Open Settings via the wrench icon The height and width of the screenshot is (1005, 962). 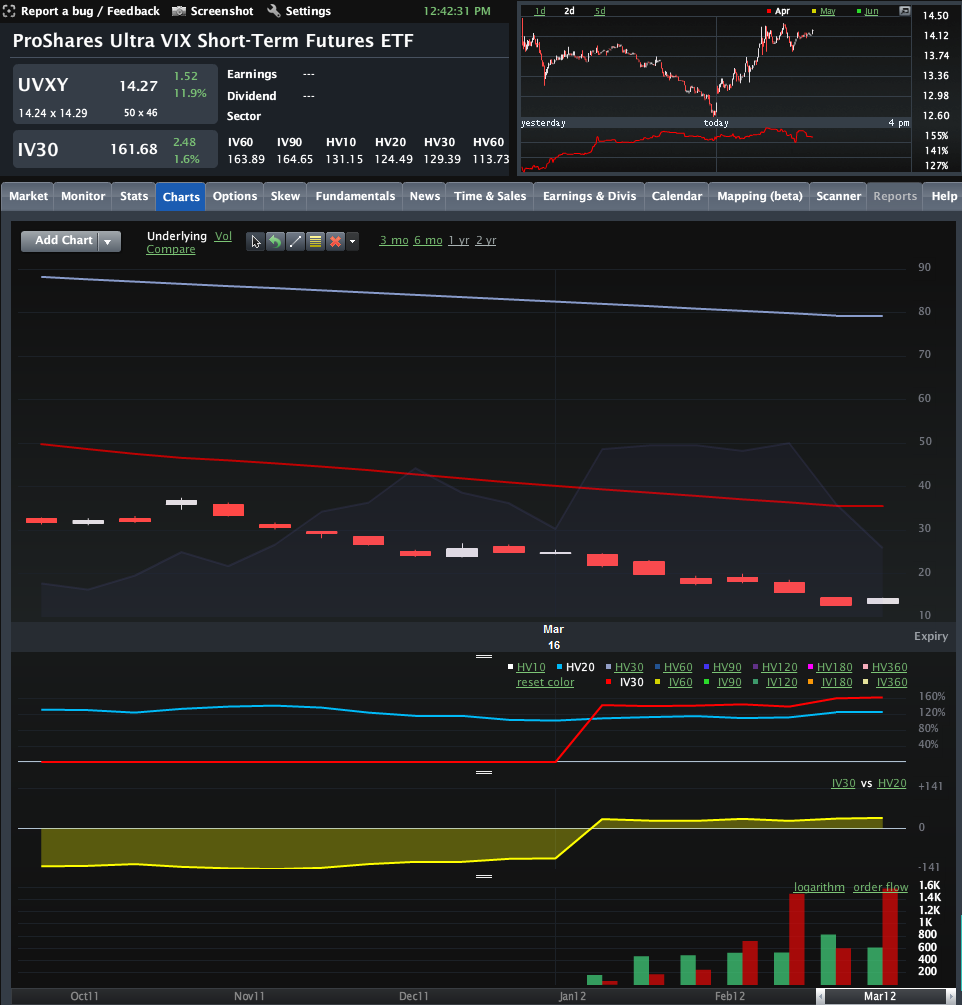pos(274,11)
